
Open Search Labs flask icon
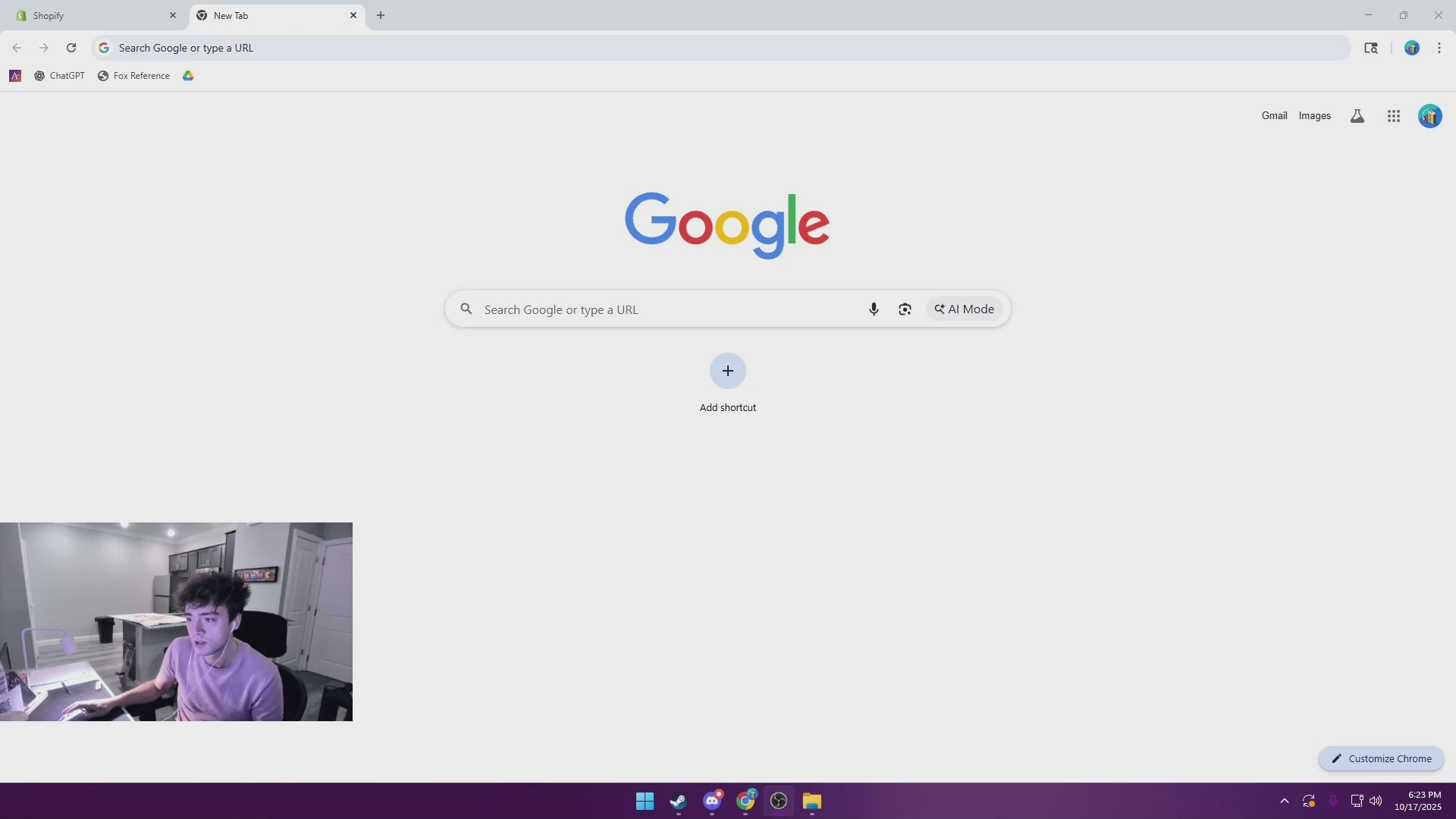click(x=1357, y=116)
